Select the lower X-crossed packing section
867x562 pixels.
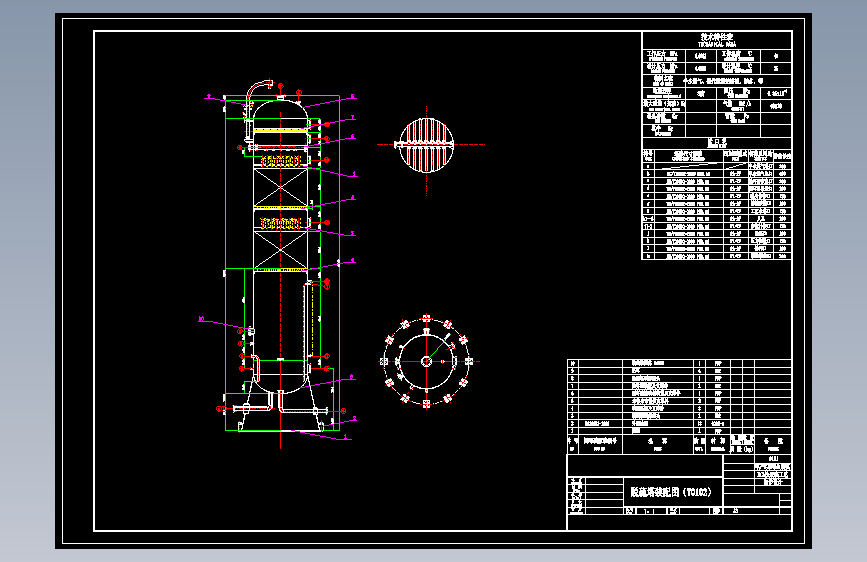pyautogui.click(x=280, y=250)
